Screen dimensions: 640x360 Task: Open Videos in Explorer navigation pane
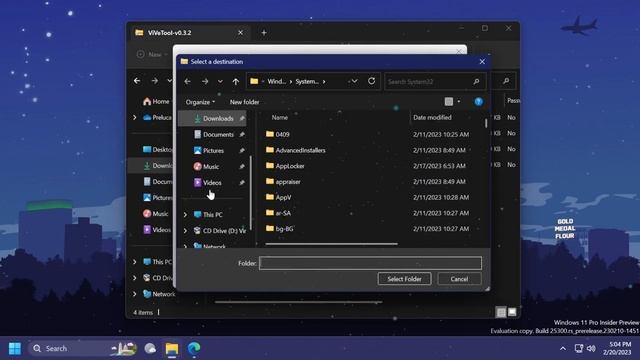pyautogui.click(x=157, y=230)
